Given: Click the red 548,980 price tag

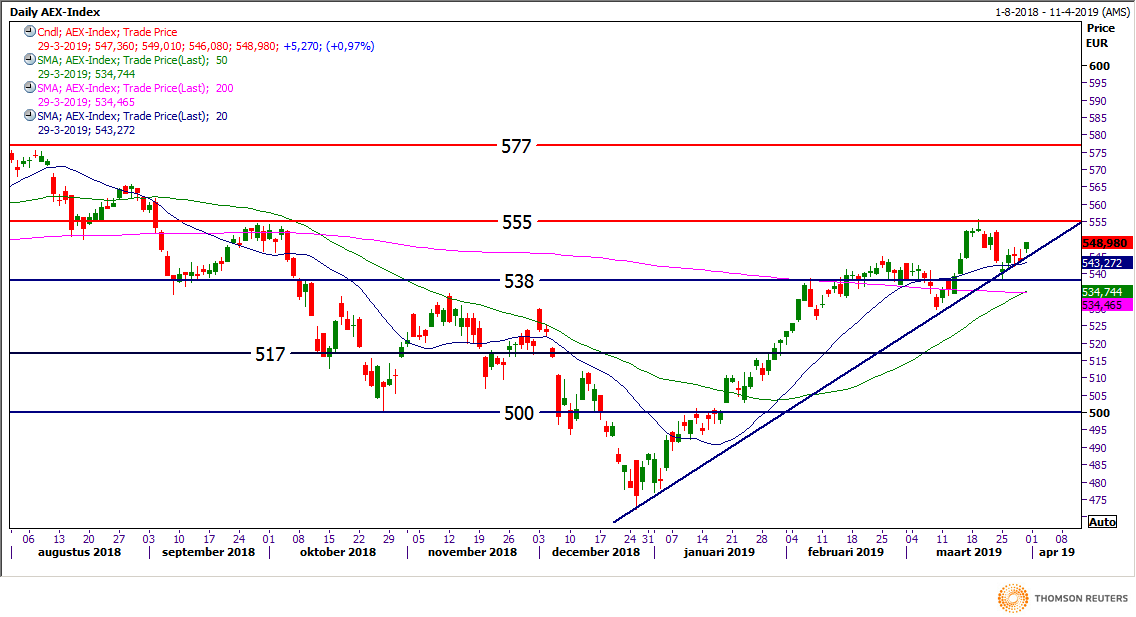Looking at the screenshot, I should 1105,243.
